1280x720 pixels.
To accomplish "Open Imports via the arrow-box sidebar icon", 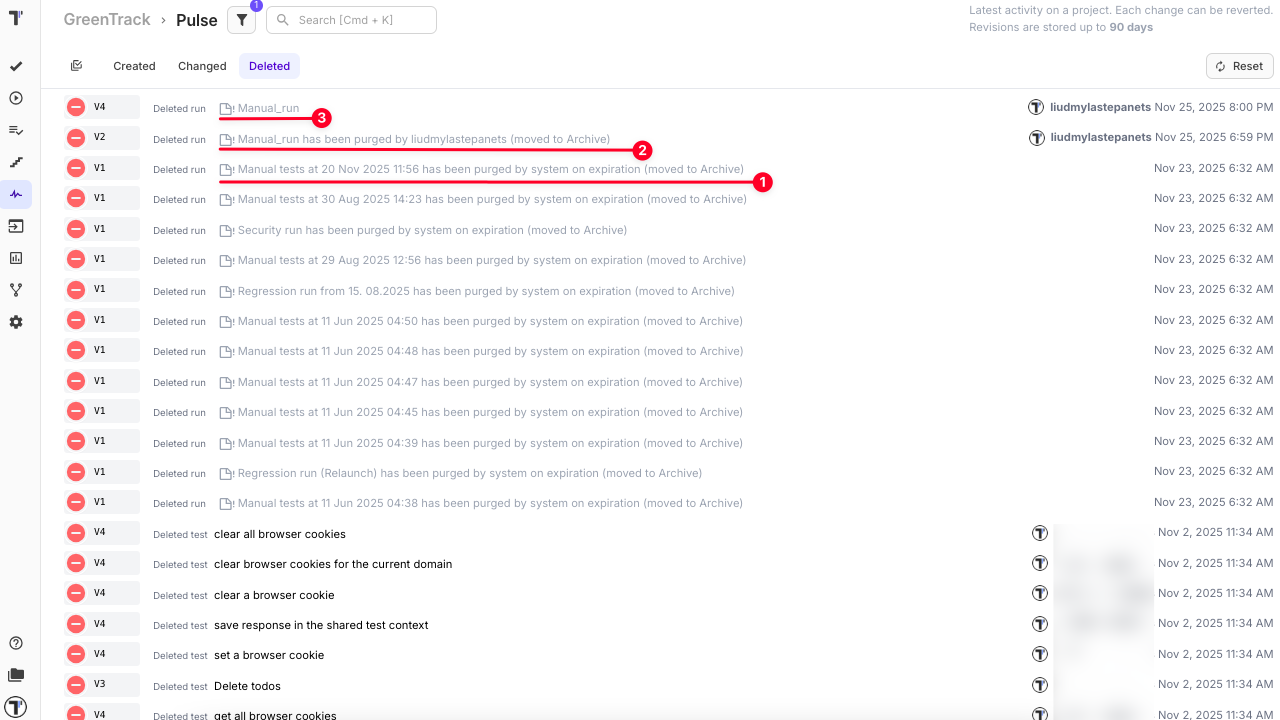I will point(16,226).
